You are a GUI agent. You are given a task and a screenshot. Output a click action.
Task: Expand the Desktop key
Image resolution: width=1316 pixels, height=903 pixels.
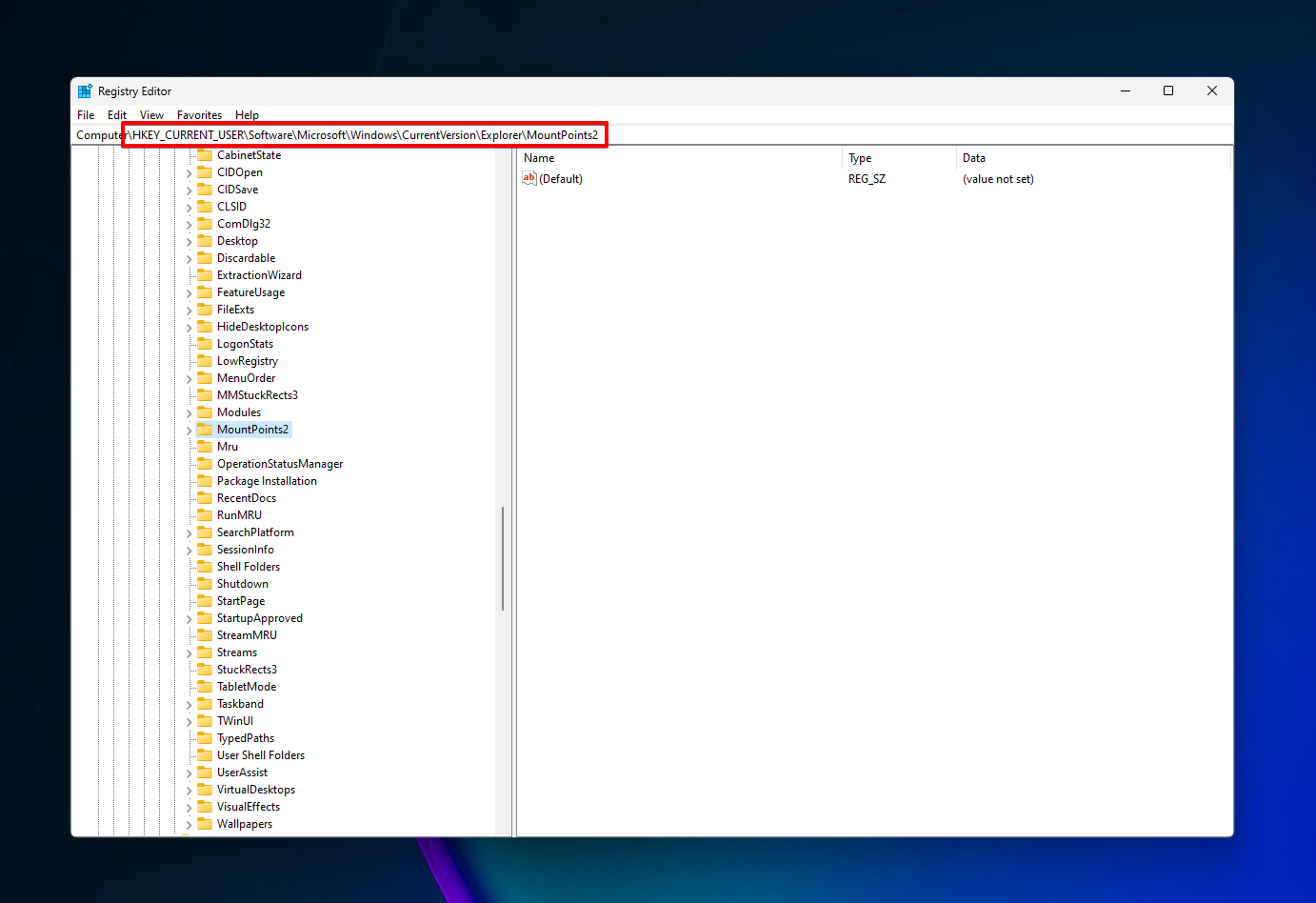point(189,242)
